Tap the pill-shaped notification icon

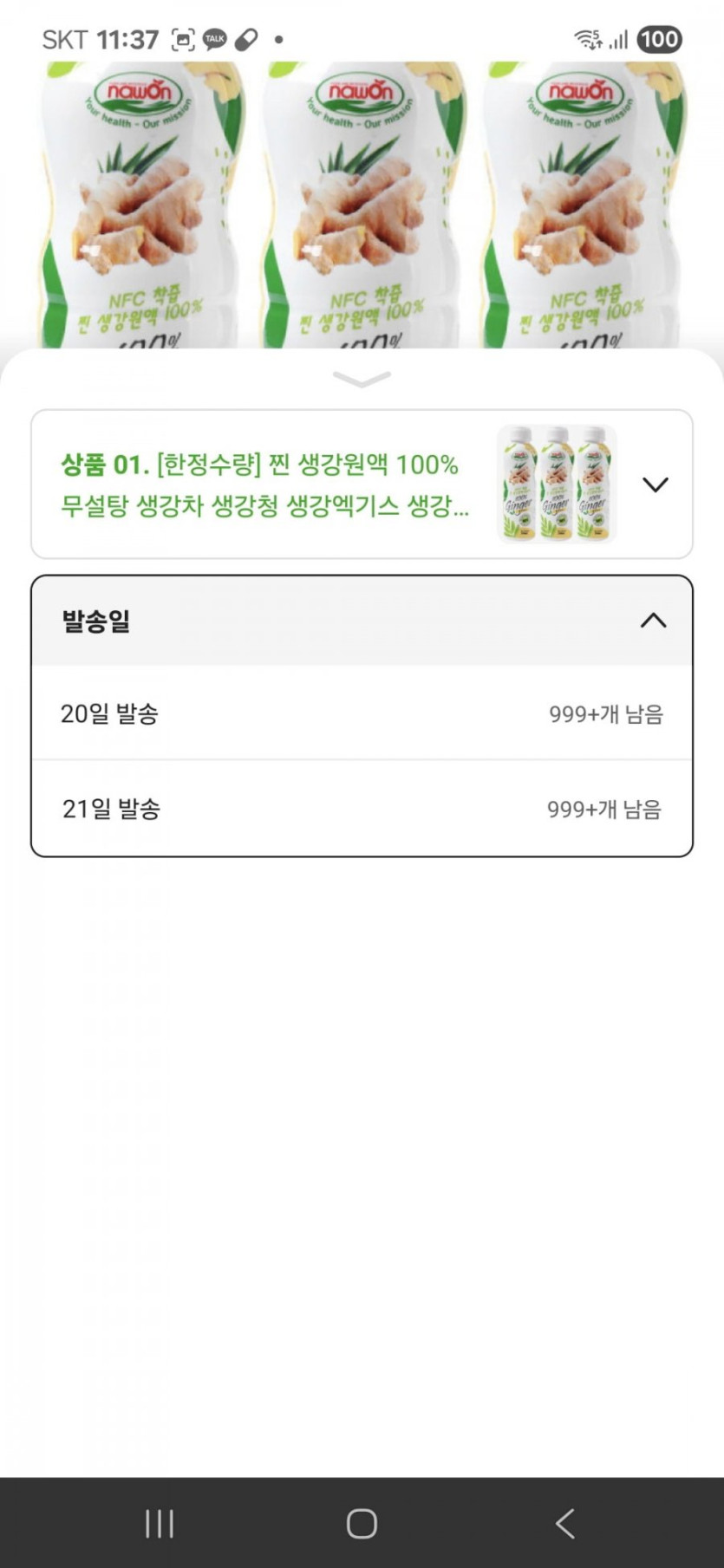pos(246,39)
